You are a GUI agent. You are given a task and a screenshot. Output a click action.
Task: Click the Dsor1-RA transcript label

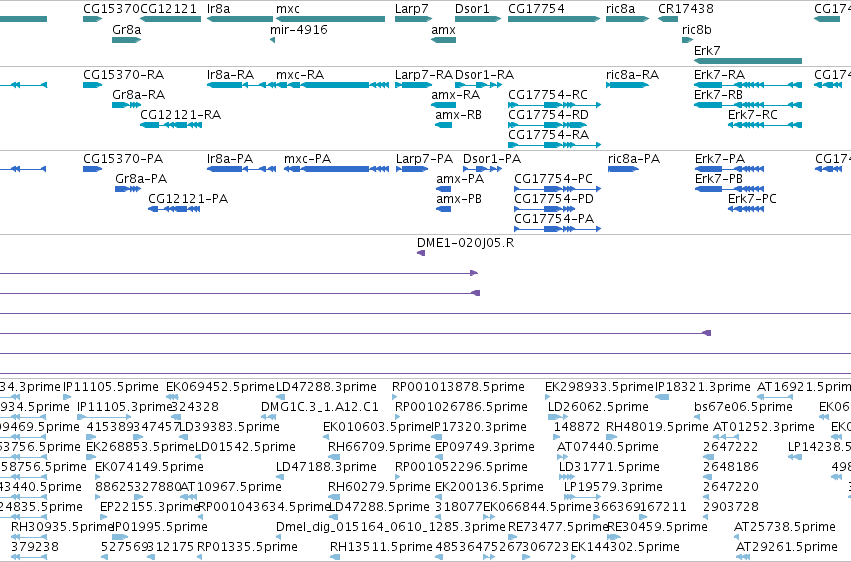484,74
